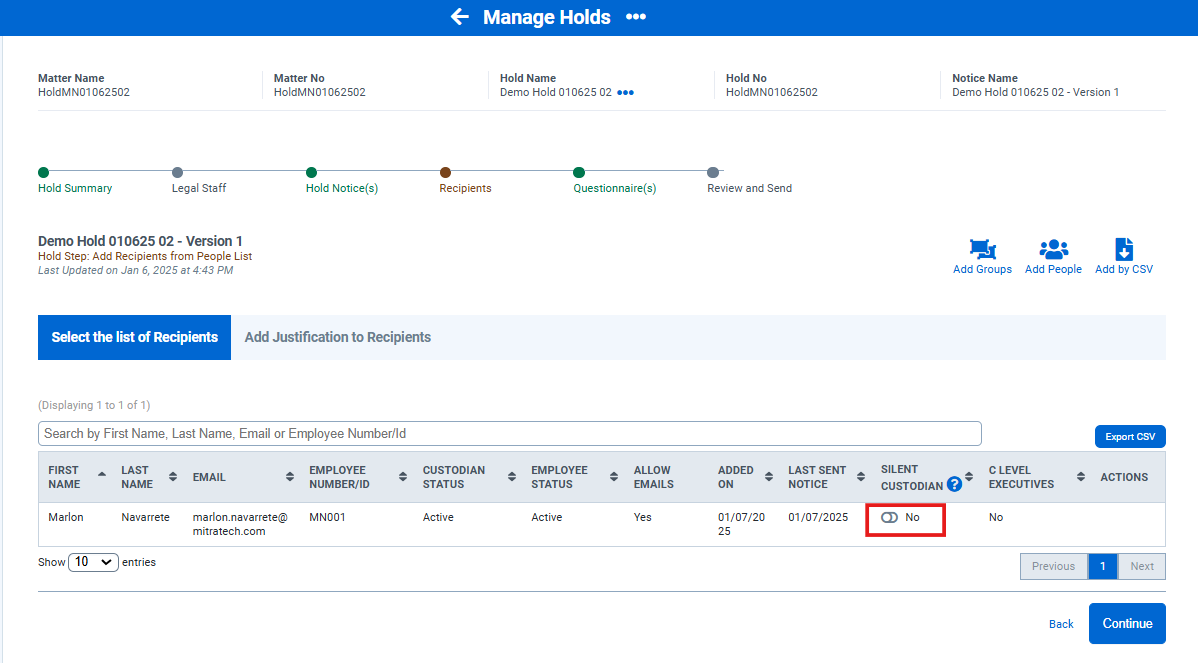The image size is (1198, 663).
Task: Go to the Hold Summary step marker
Action: 43,173
